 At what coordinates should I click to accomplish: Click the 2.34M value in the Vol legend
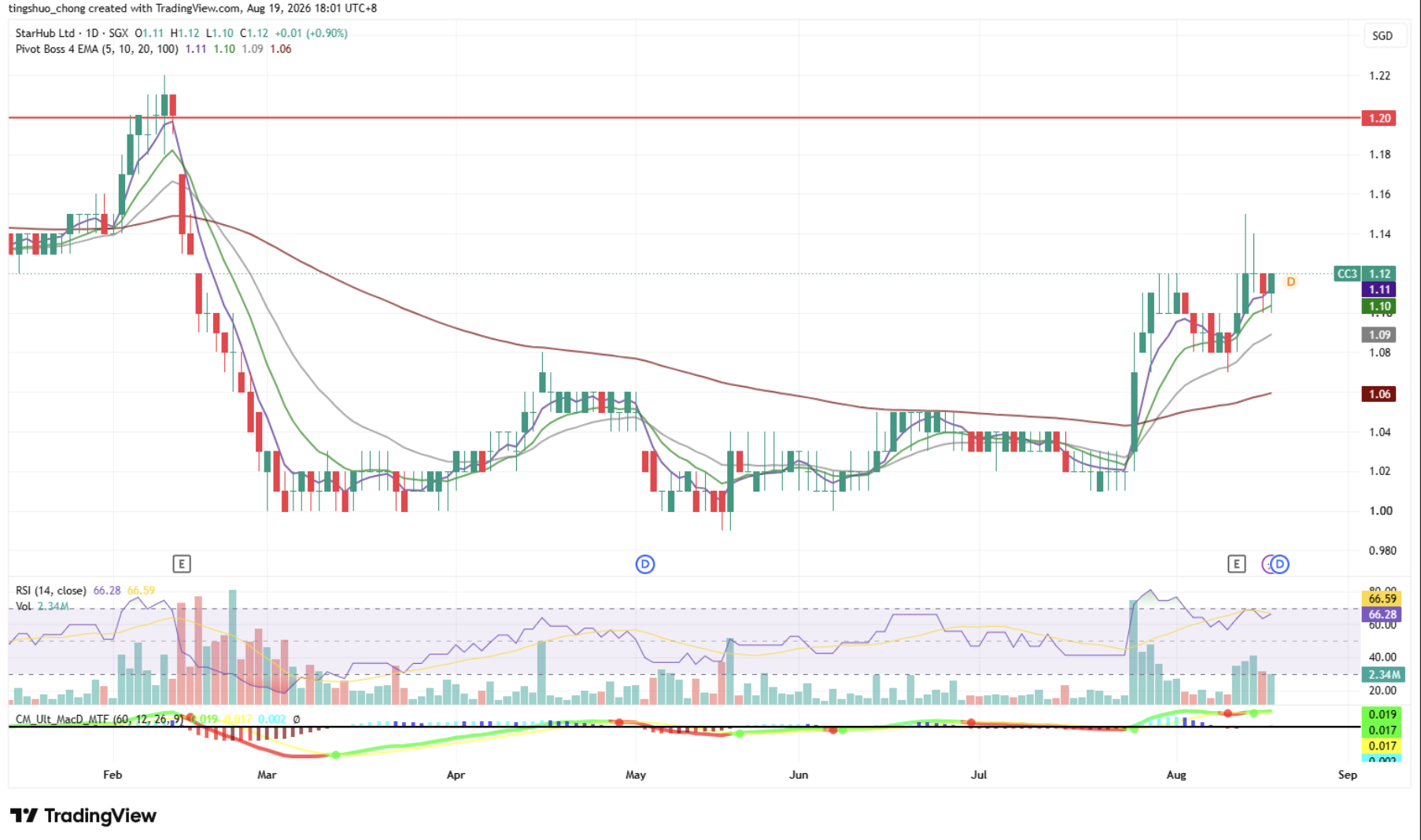click(54, 606)
